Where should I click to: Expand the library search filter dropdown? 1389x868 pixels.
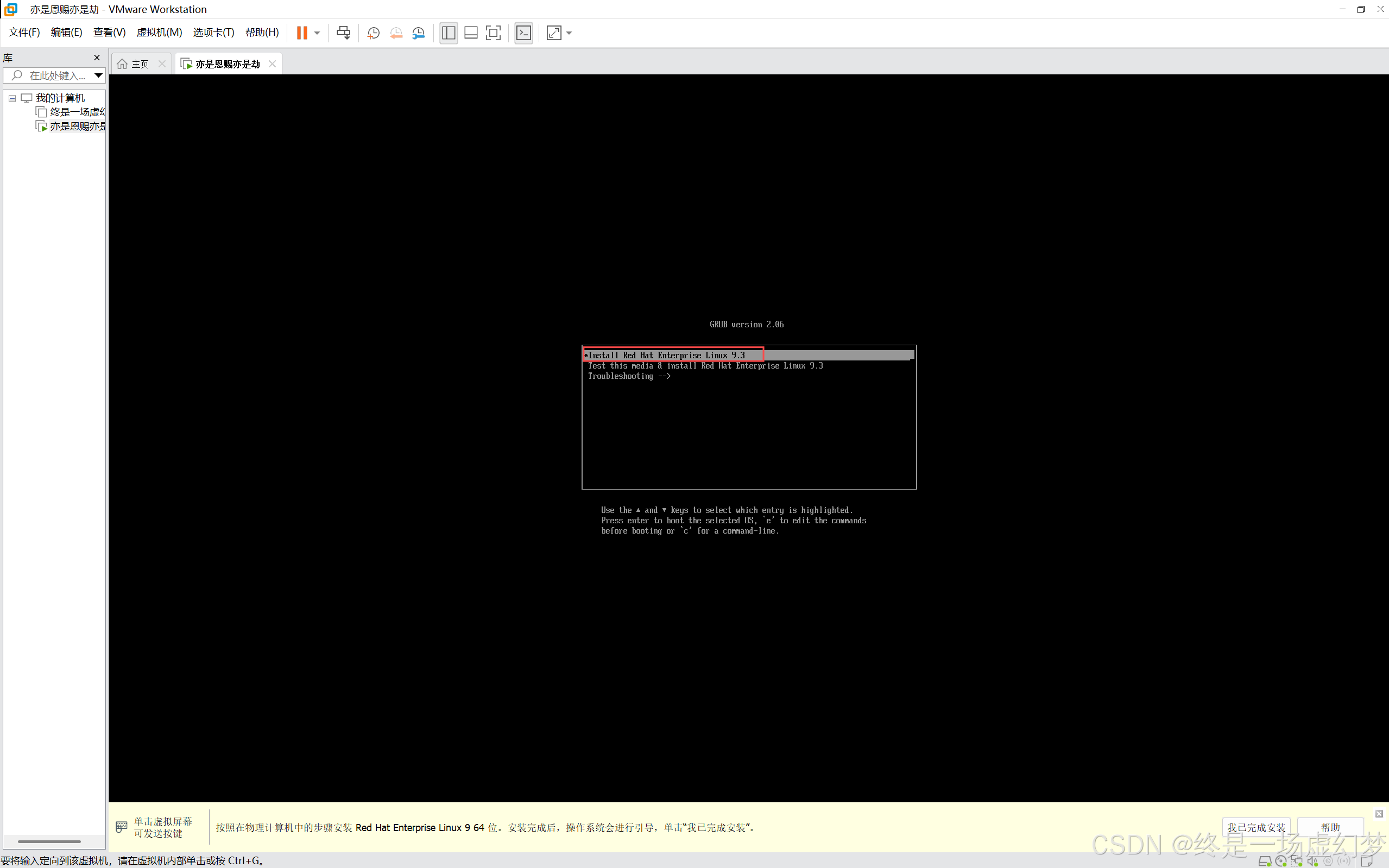pos(98,75)
